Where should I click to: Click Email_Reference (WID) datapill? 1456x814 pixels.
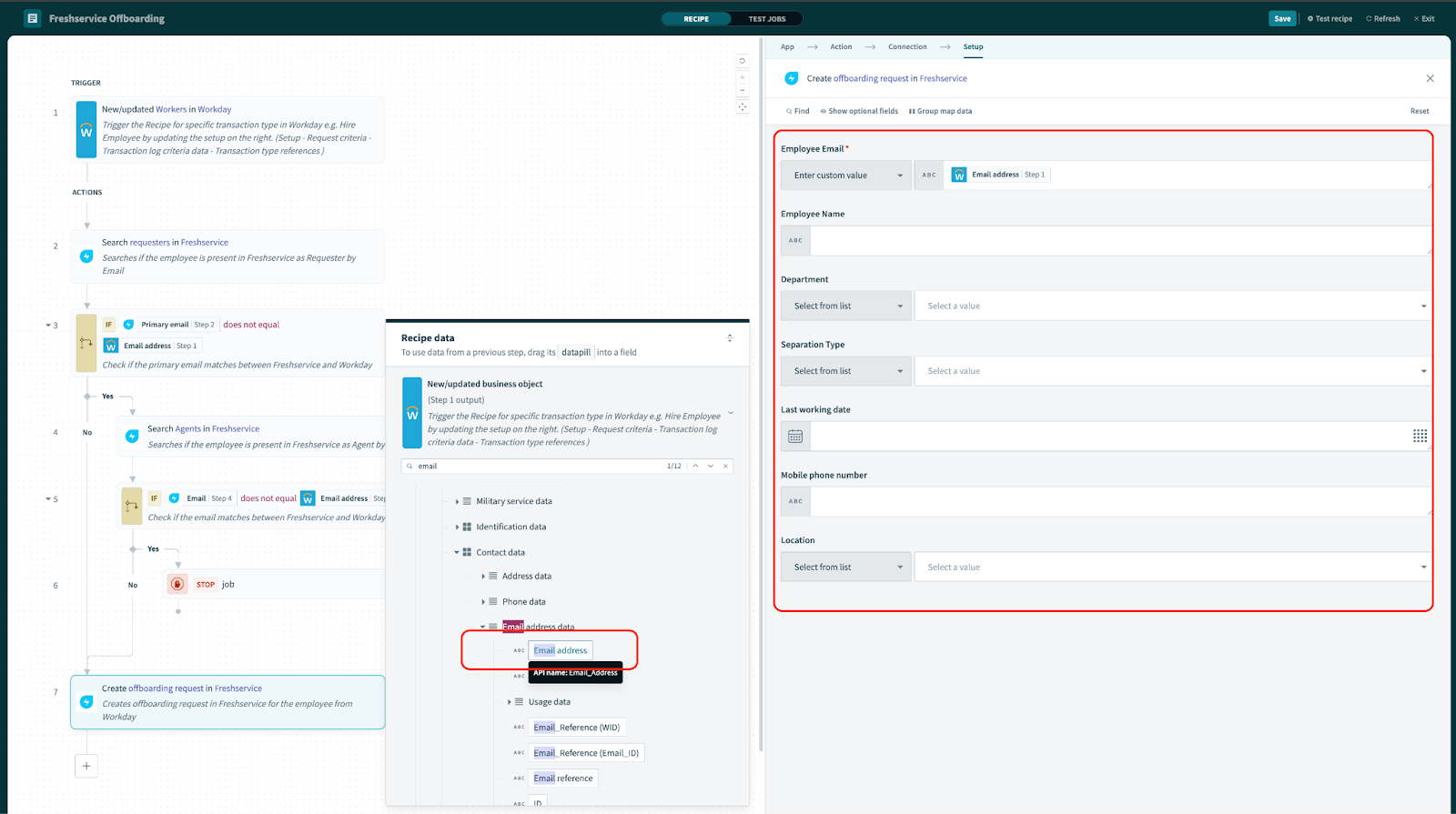tap(576, 728)
